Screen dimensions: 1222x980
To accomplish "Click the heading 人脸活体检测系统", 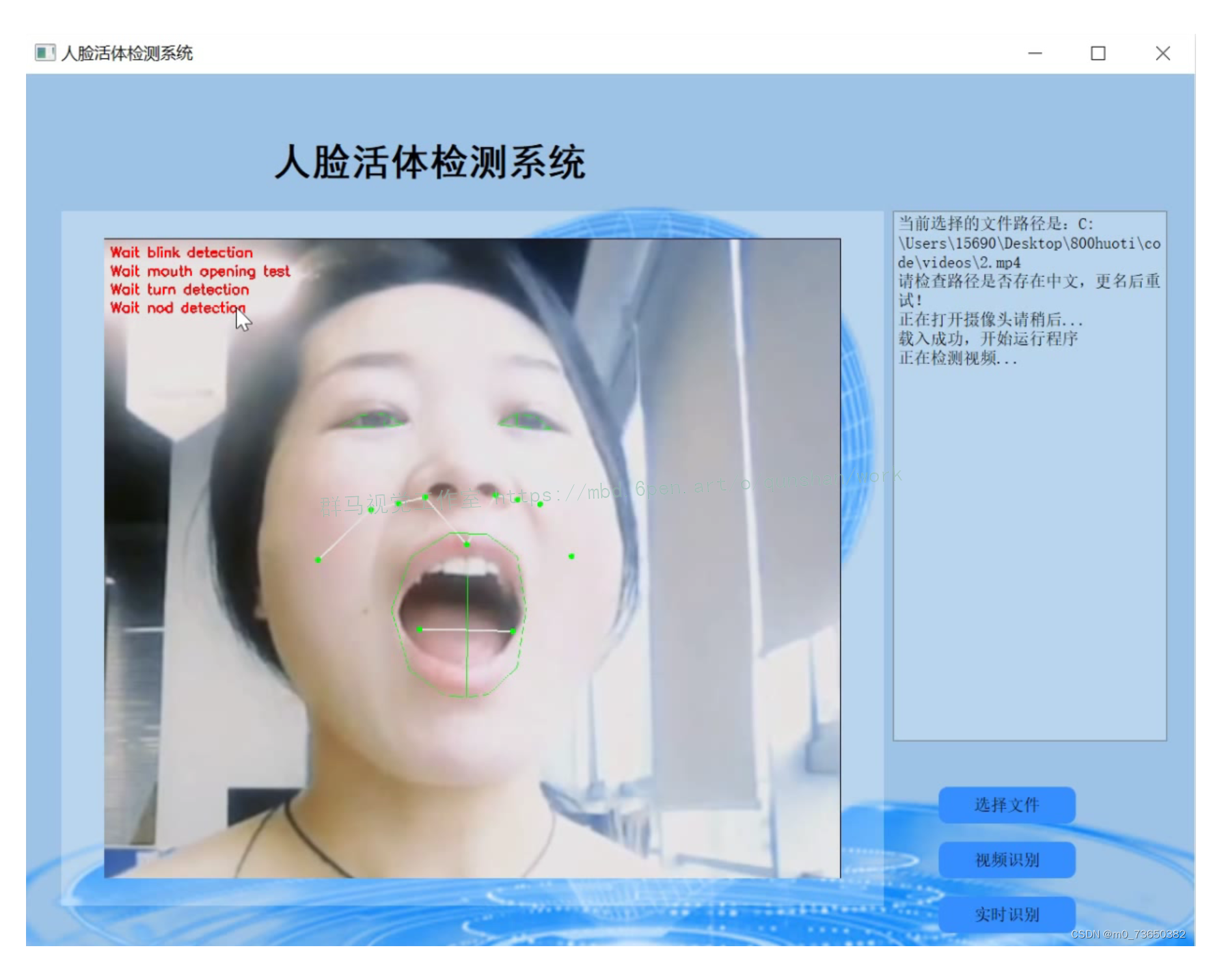I will (430, 162).
